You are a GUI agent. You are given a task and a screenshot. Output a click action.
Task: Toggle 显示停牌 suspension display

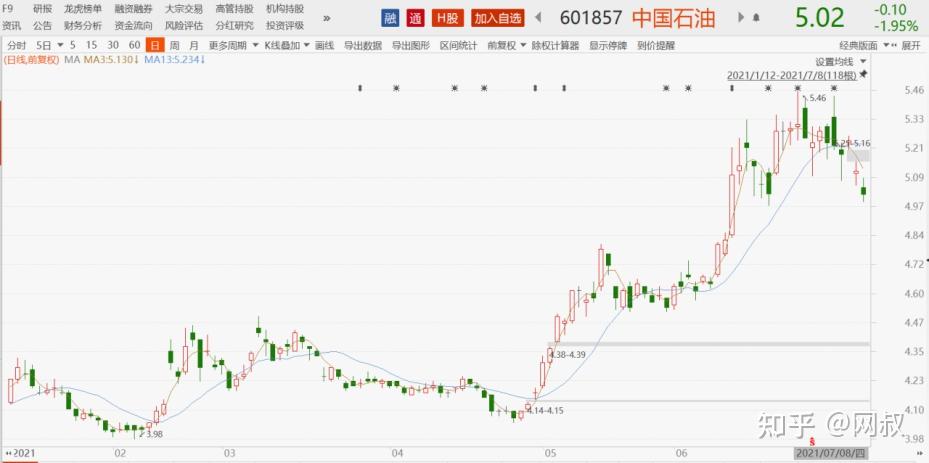pyautogui.click(x=607, y=45)
